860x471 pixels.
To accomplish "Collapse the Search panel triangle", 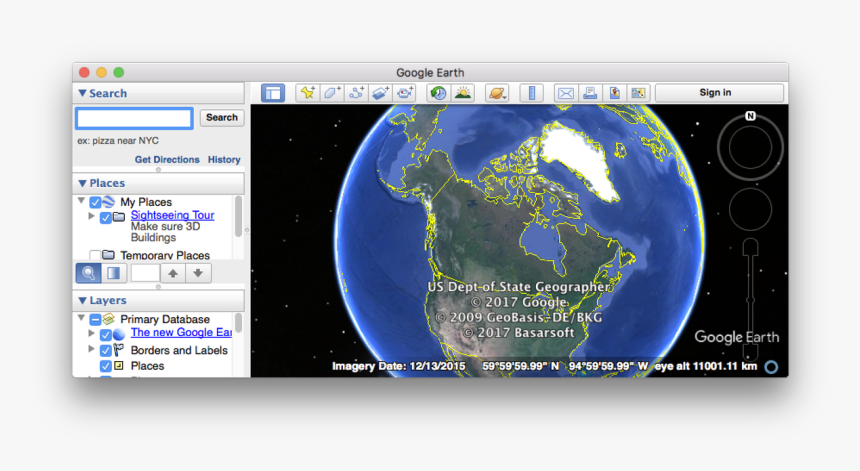I will coord(82,93).
